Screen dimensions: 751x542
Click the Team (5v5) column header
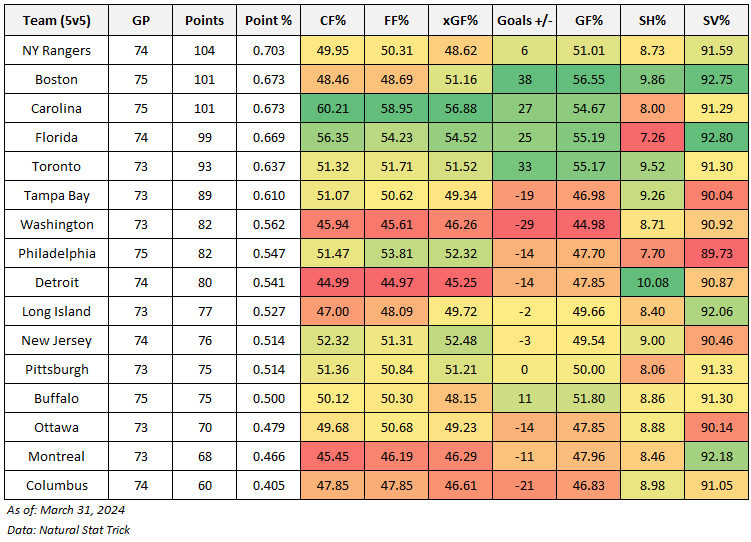coord(57,20)
